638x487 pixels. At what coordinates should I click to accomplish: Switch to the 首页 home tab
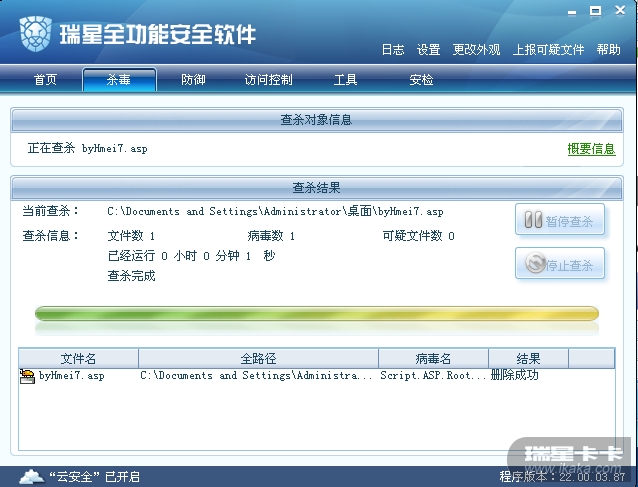coord(45,79)
